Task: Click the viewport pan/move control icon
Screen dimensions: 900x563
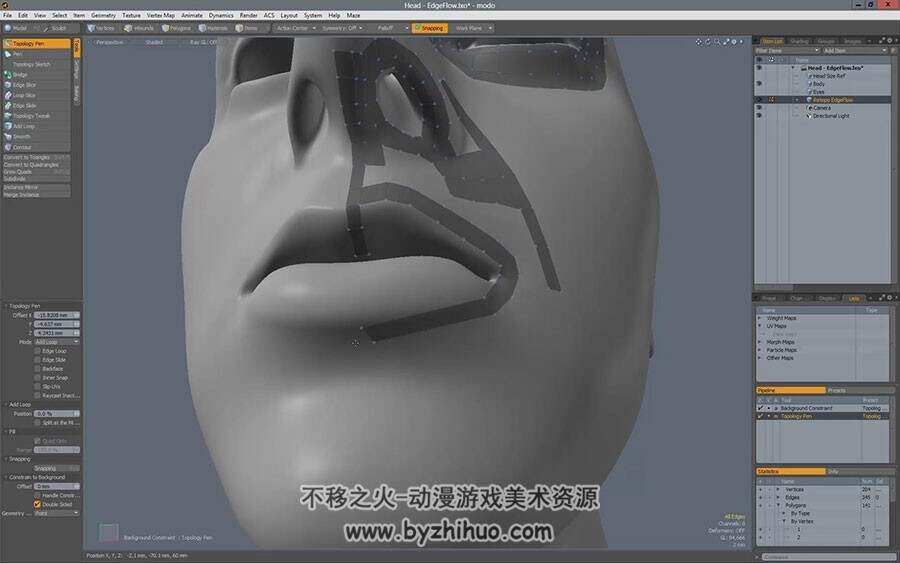Action: coord(699,42)
